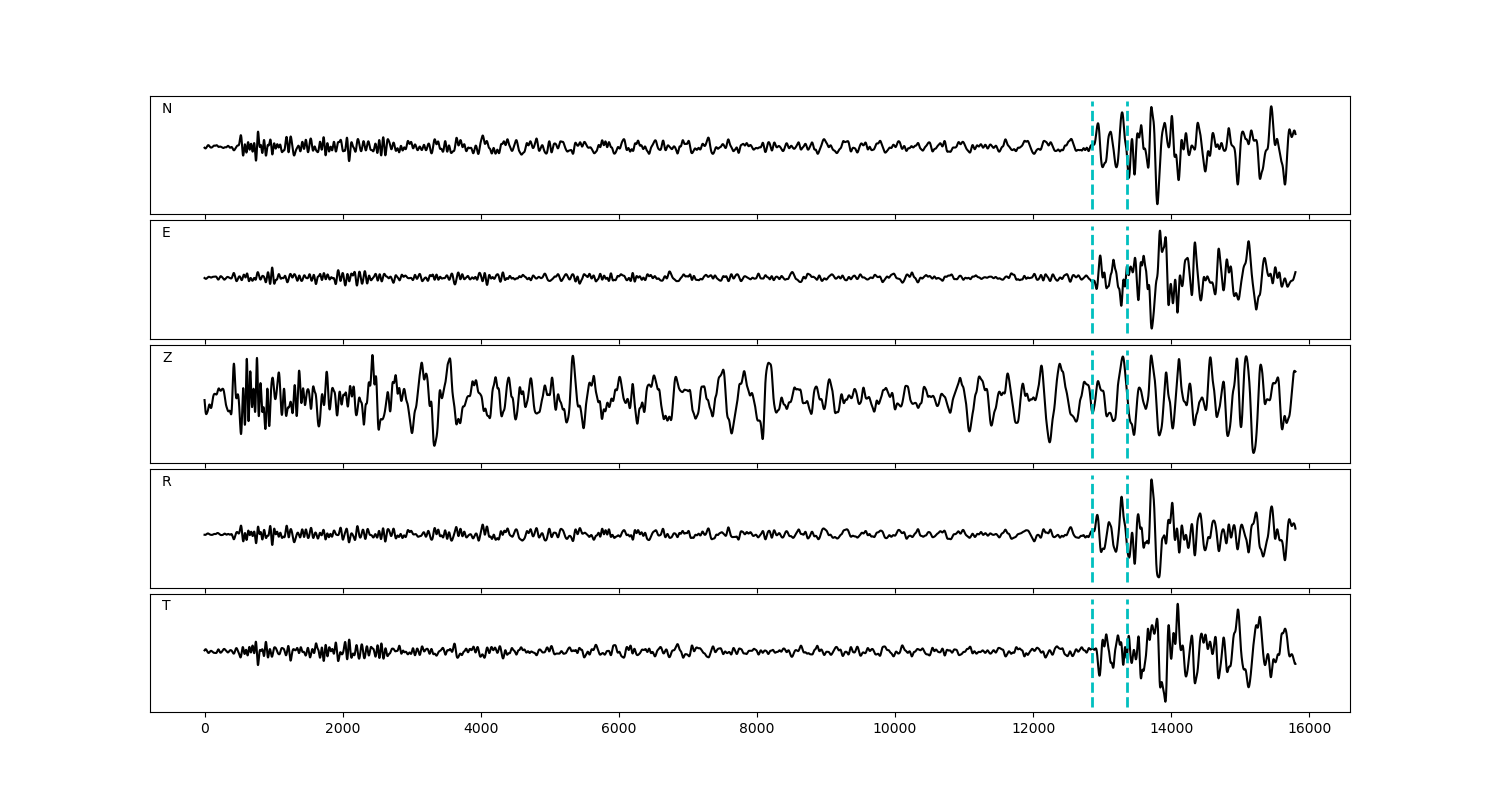Click the 14000 x-axis tick label
This screenshot has width=1500, height=800.
coord(1171,730)
